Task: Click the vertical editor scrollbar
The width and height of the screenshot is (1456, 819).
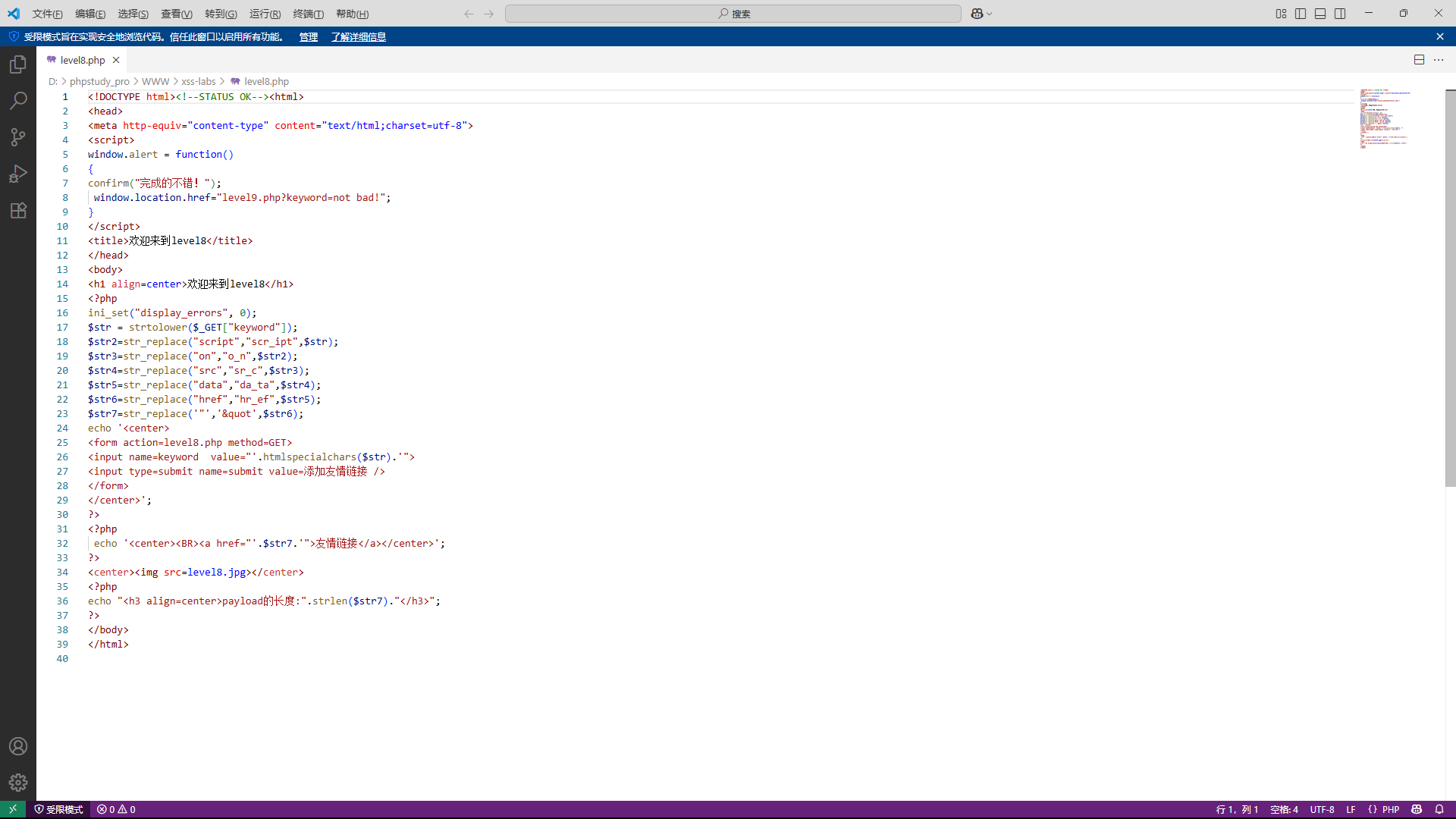Action: 1450,288
